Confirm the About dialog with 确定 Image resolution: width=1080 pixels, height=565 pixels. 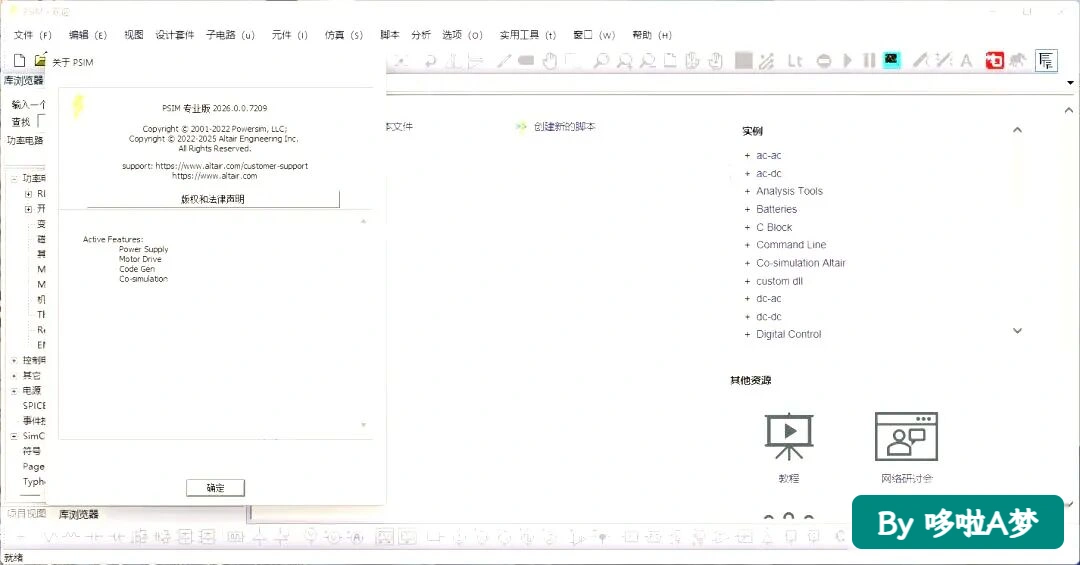click(x=215, y=488)
